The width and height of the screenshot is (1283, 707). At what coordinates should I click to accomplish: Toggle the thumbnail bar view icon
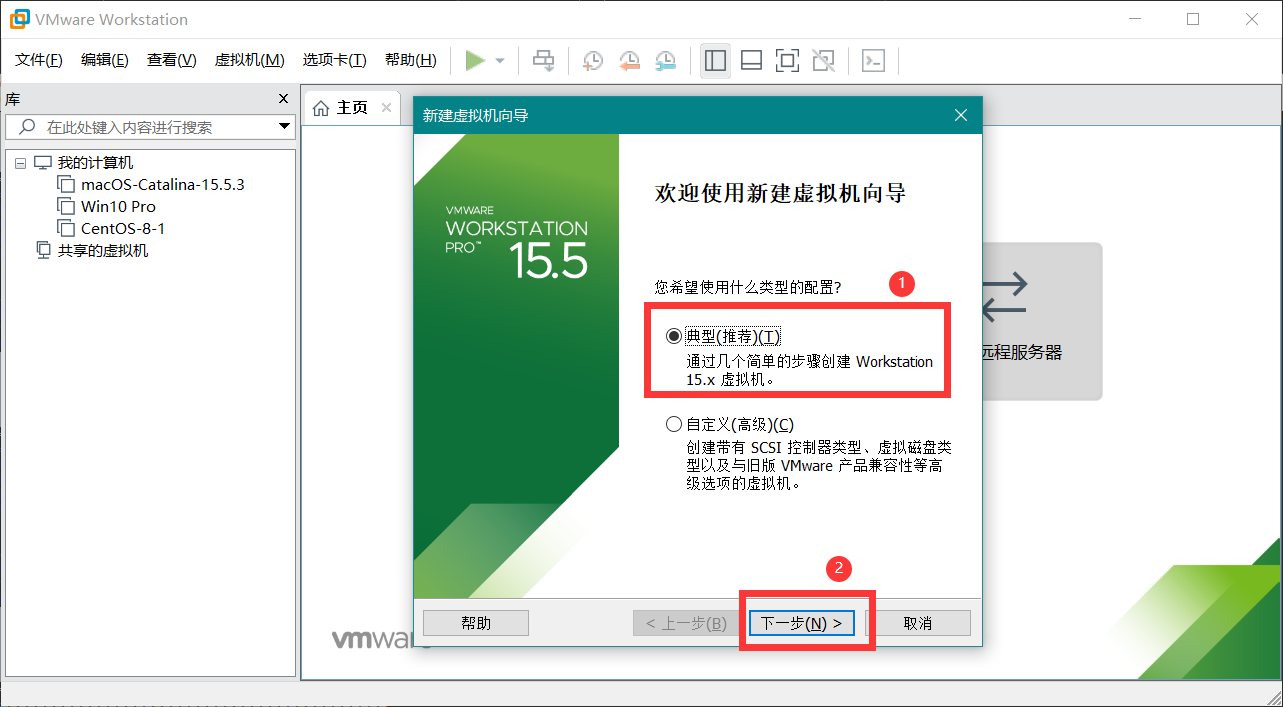coord(751,61)
